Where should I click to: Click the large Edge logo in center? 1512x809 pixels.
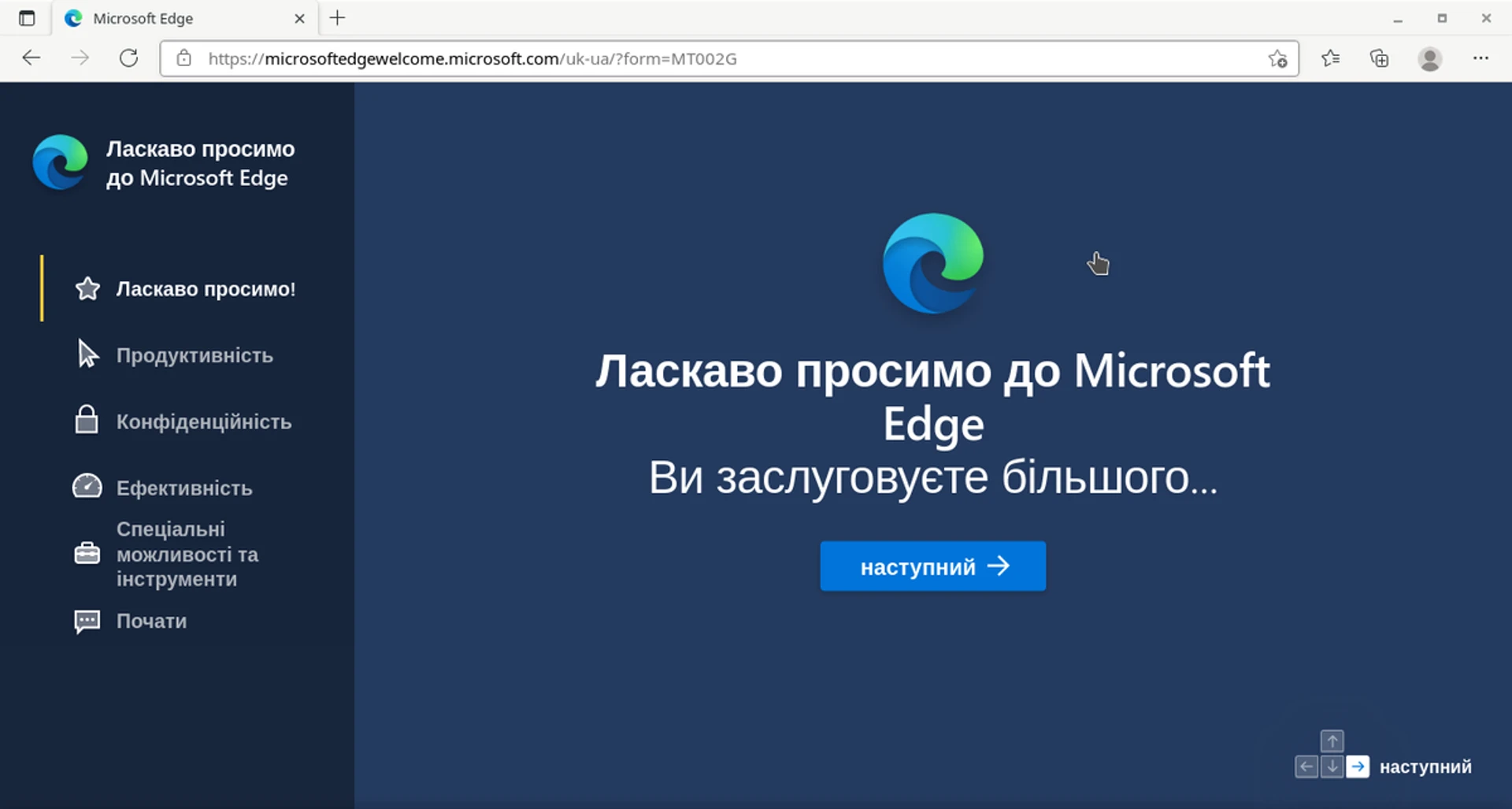pyautogui.click(x=933, y=263)
